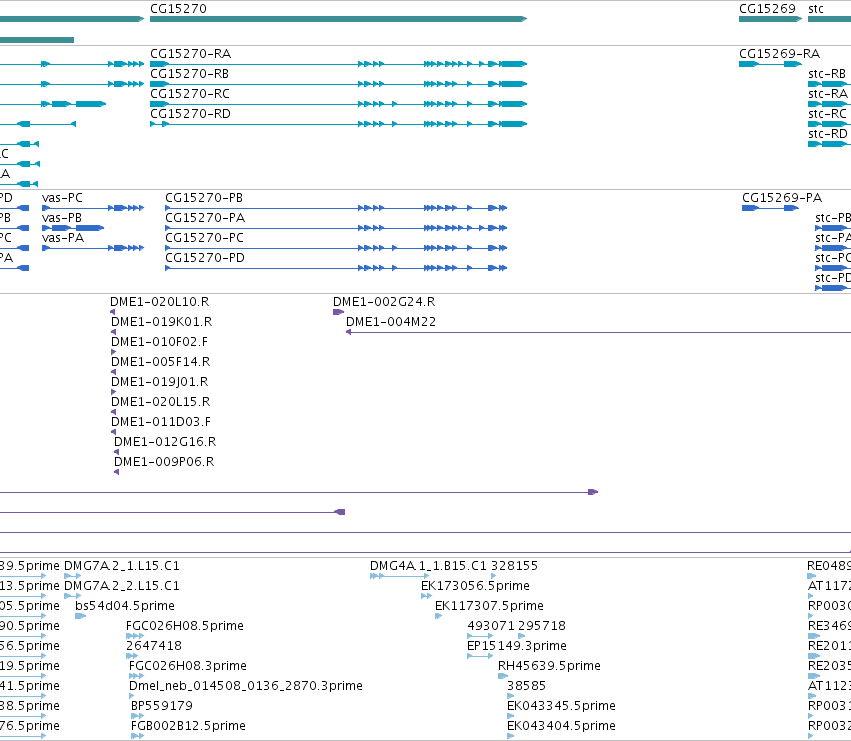The image size is (851, 741).
Task: Click the bs54d04.5prime arrow glyph
Action: point(80,616)
